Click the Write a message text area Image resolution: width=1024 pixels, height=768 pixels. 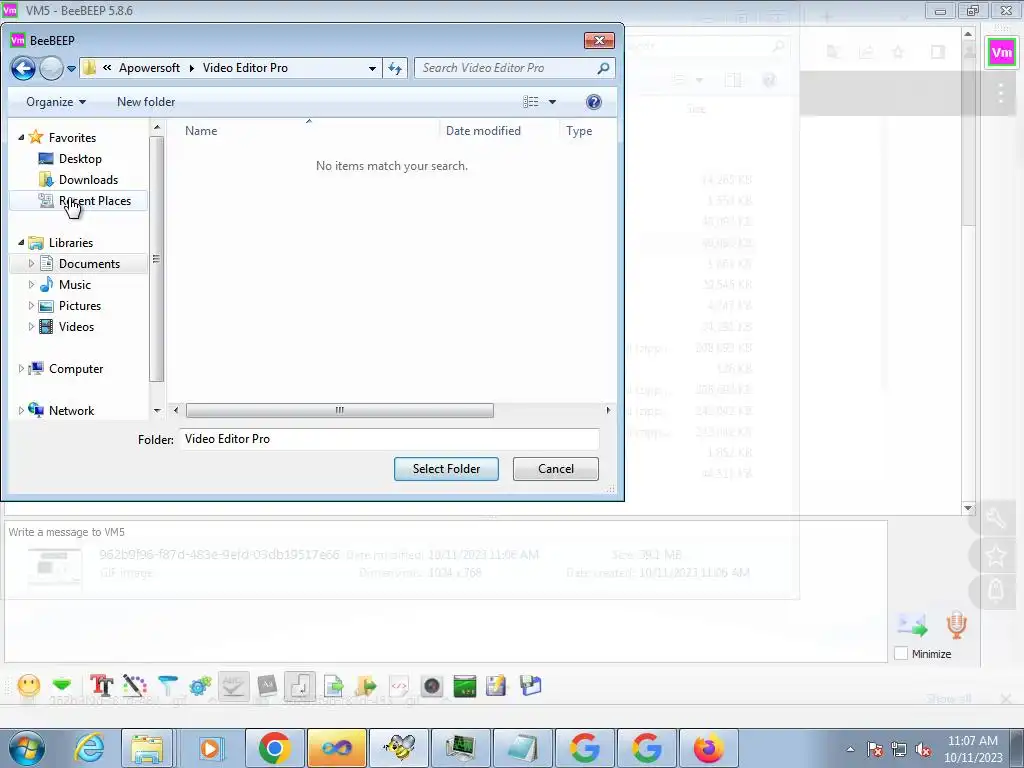pyautogui.click(x=445, y=591)
